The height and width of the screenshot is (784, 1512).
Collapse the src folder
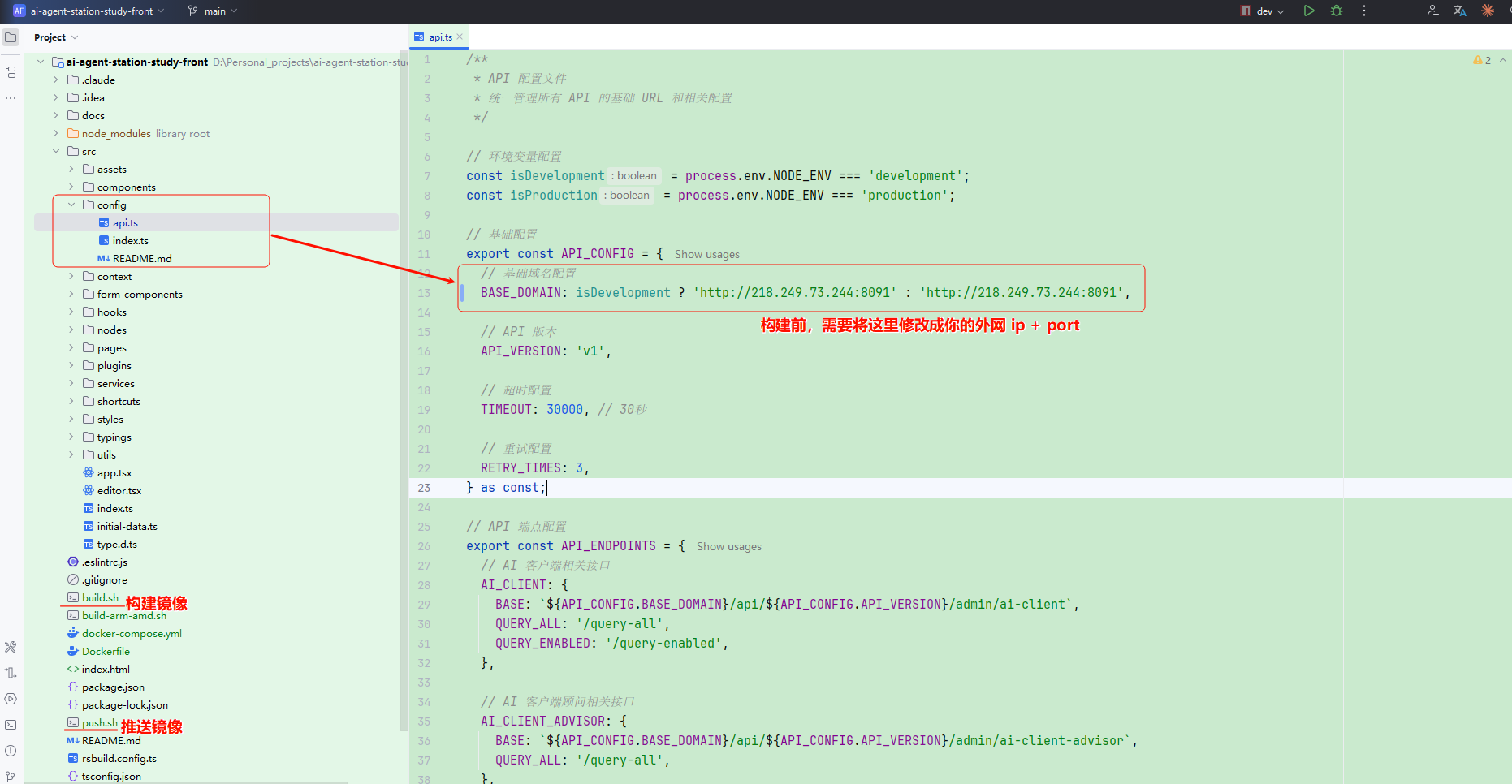(x=56, y=152)
